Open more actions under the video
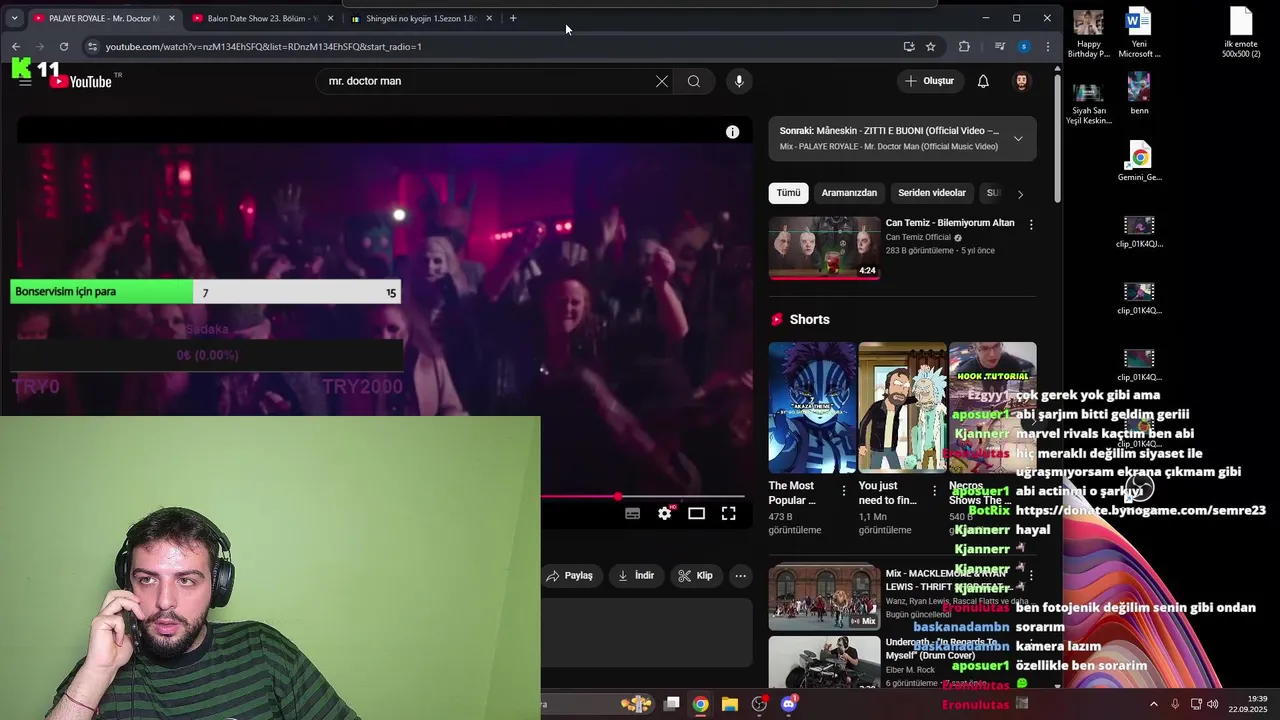Screen dimensions: 1280x720 [x=740, y=575]
